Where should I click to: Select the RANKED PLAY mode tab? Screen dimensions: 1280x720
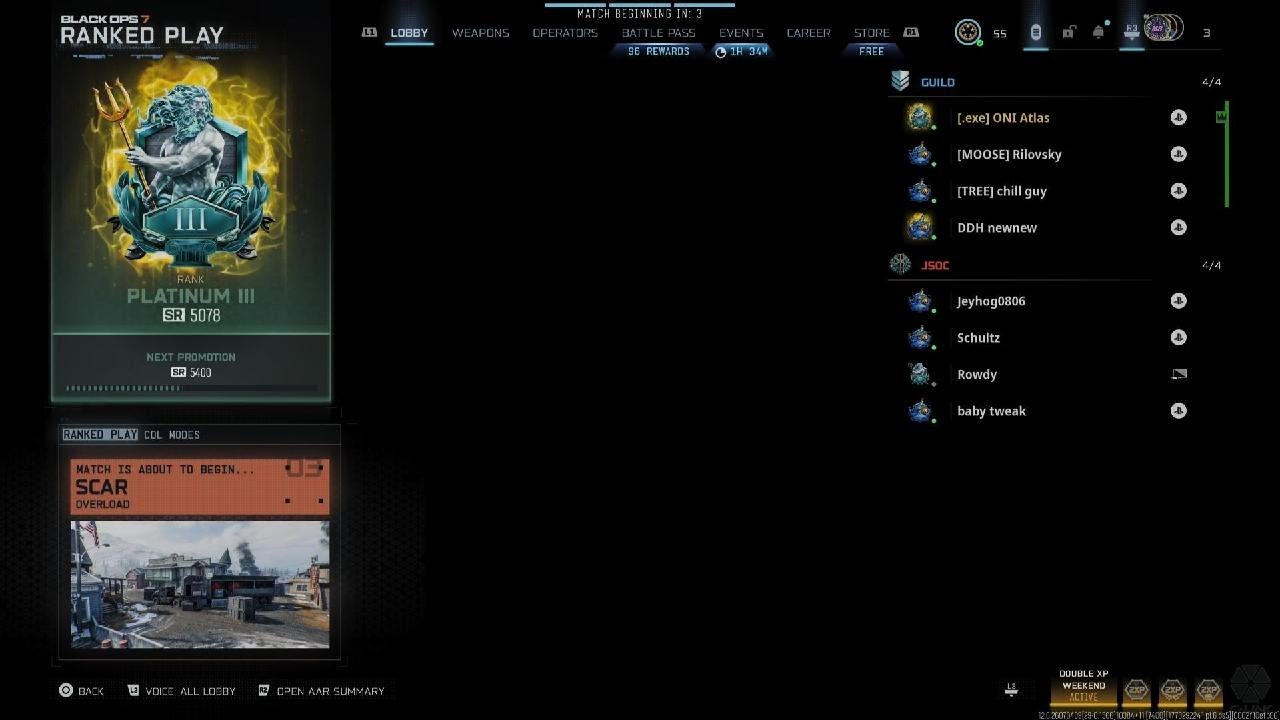click(100, 435)
